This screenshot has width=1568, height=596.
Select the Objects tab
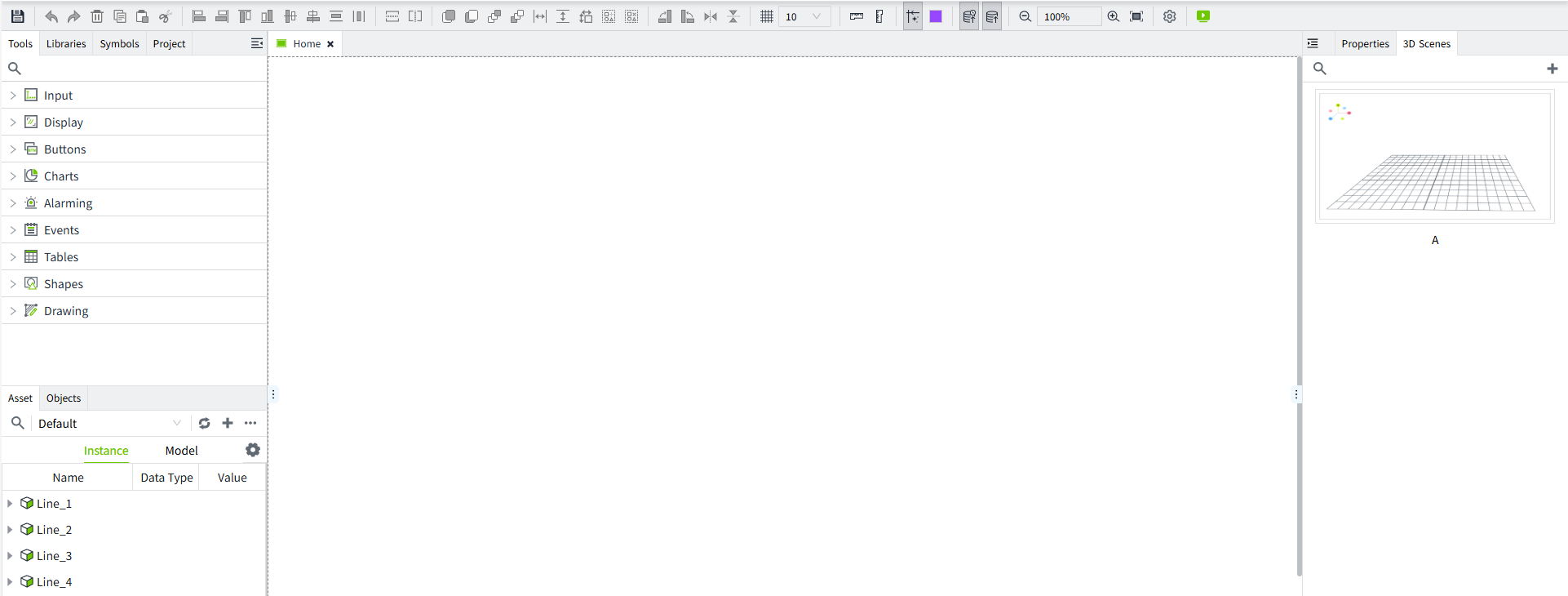[64, 398]
